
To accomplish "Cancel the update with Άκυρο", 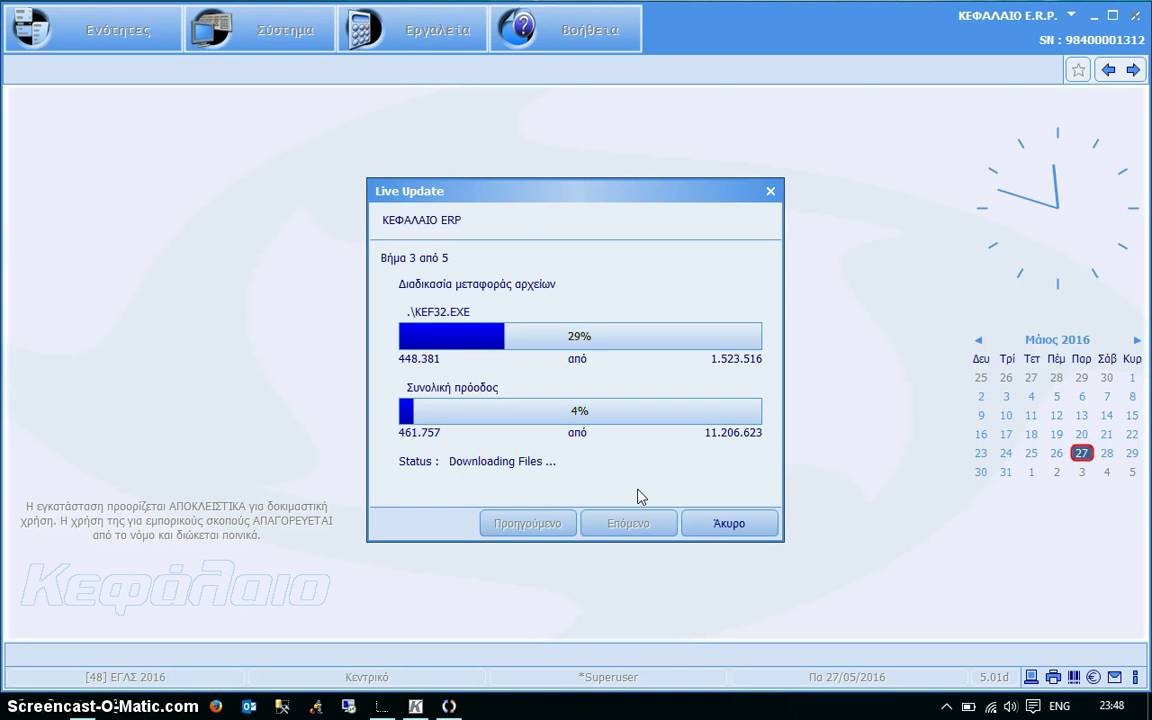I will [729, 524].
